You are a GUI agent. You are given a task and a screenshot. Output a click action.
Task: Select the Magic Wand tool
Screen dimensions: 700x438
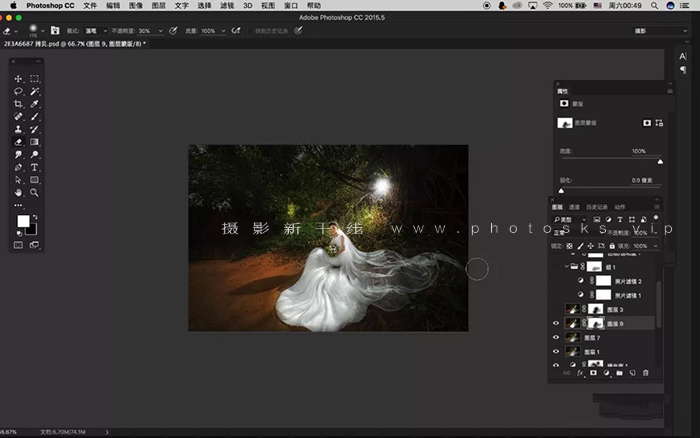(x=34, y=91)
